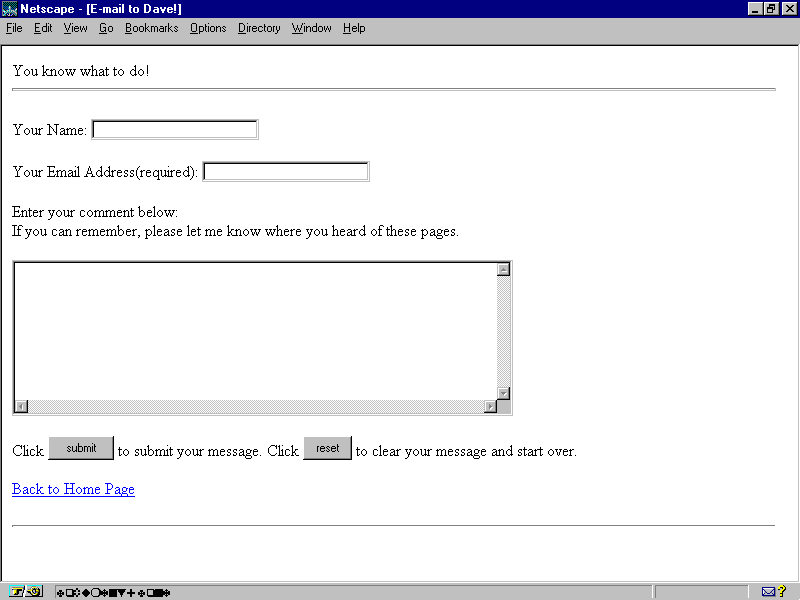Screen dimensions: 800x600
Task: Click the security key icon in status bar
Action: pos(27,592)
